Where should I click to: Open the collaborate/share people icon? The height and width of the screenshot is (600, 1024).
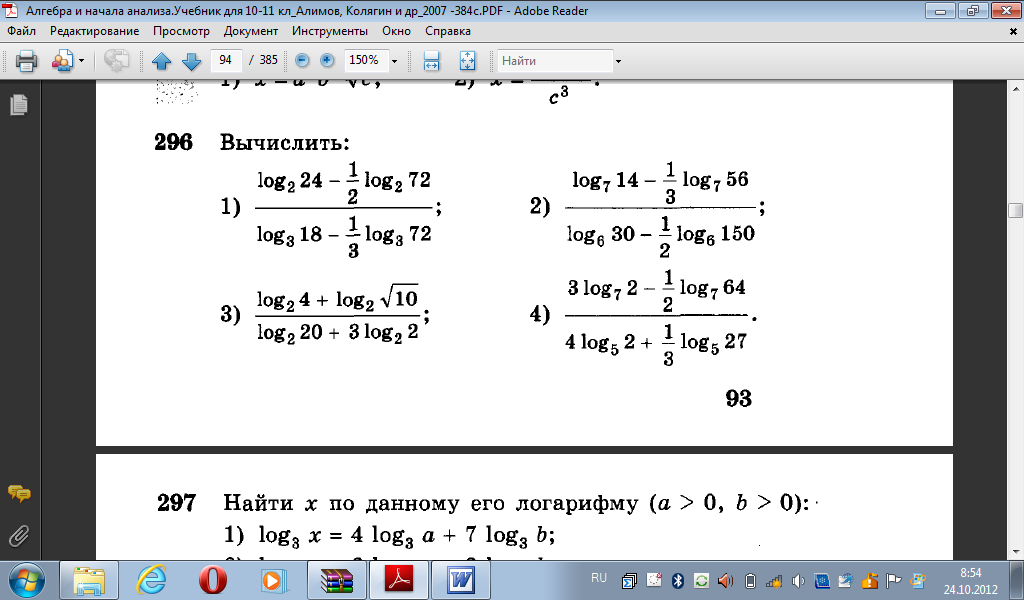[x=63, y=61]
